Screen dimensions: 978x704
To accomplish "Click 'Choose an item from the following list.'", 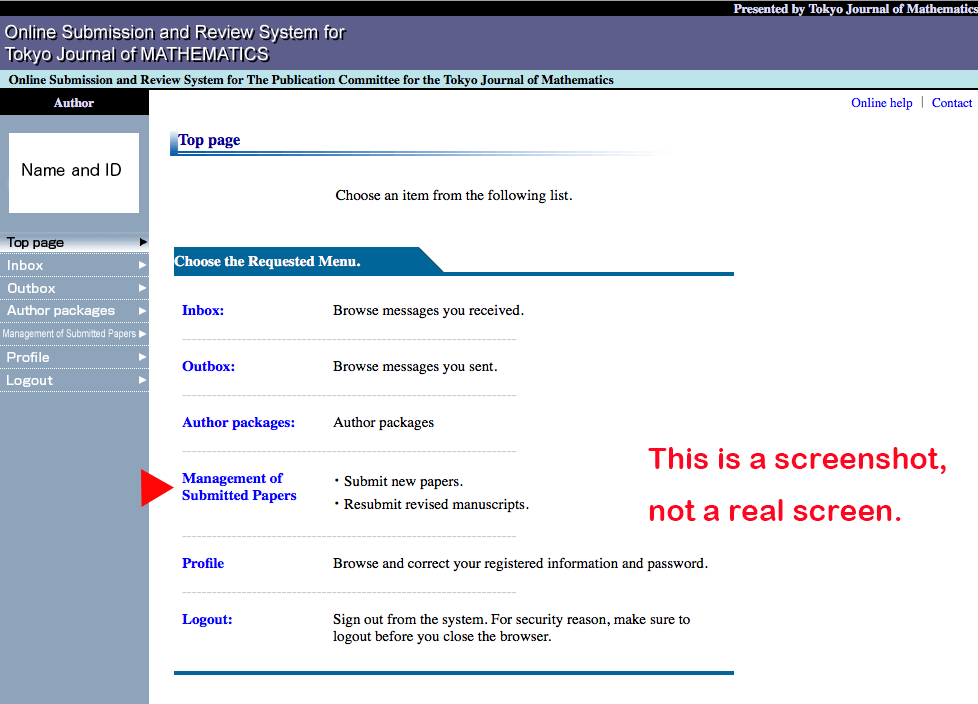I will coord(453,196).
